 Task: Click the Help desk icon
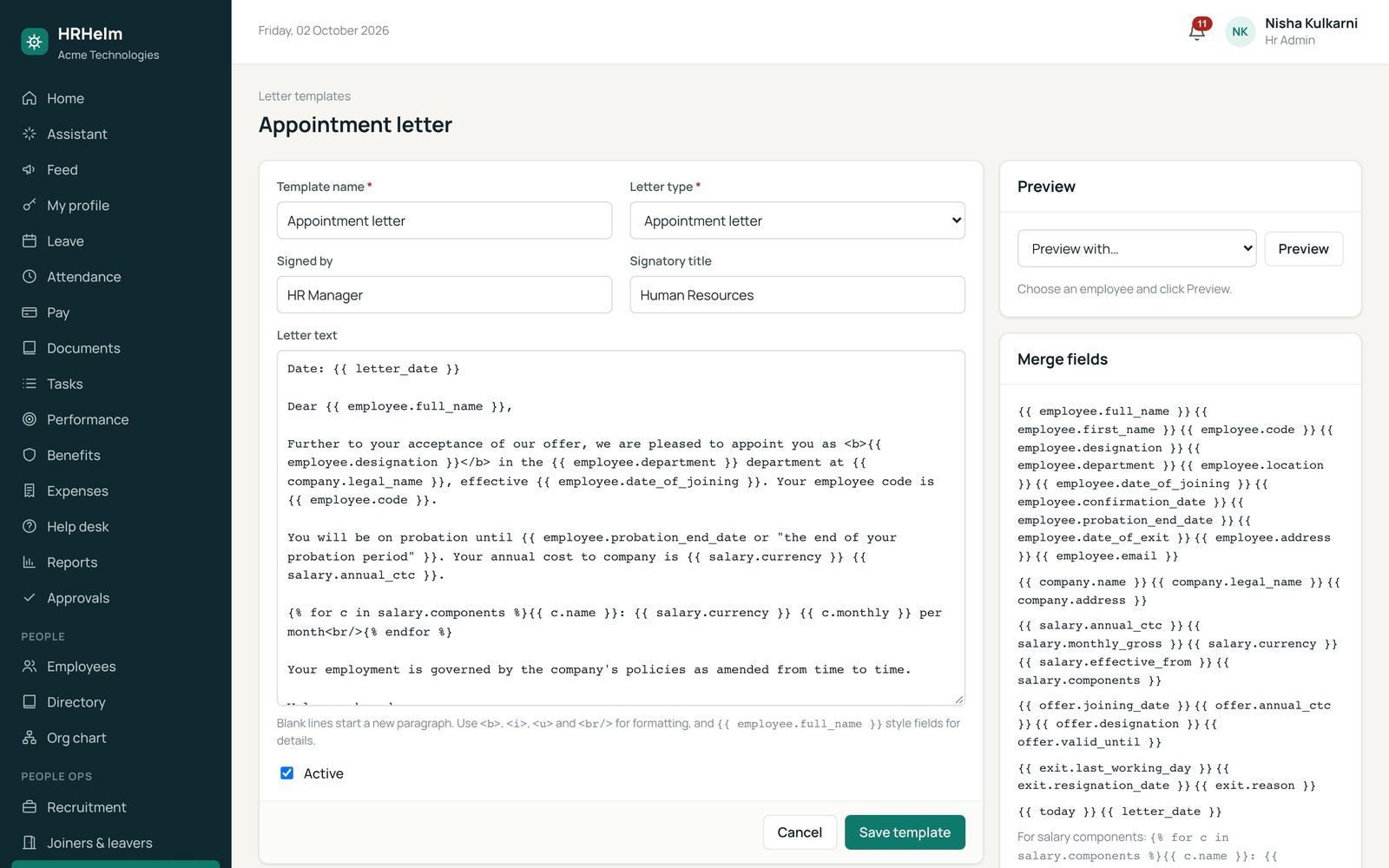[30, 526]
